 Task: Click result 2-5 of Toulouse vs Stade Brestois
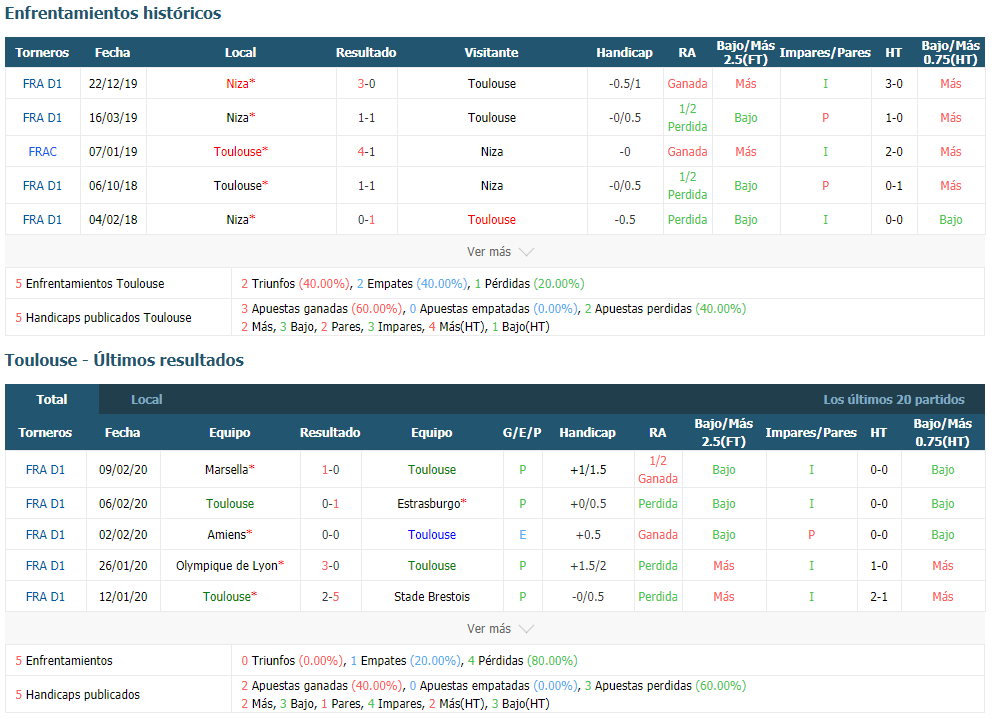330,596
